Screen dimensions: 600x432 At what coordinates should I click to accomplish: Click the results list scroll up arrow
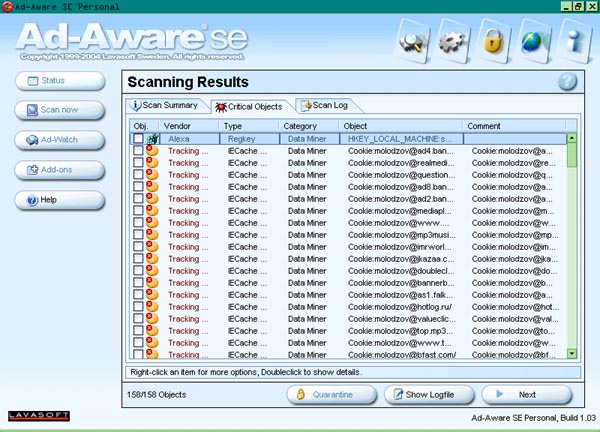point(572,138)
